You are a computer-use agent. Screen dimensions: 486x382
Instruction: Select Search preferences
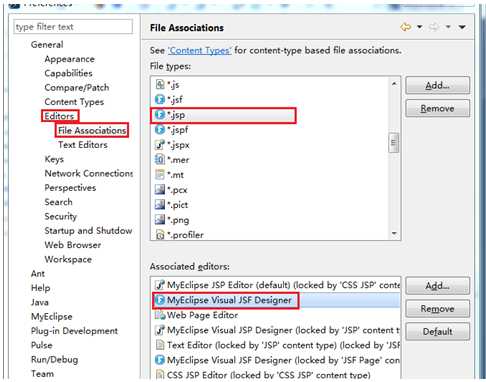[x=58, y=202]
